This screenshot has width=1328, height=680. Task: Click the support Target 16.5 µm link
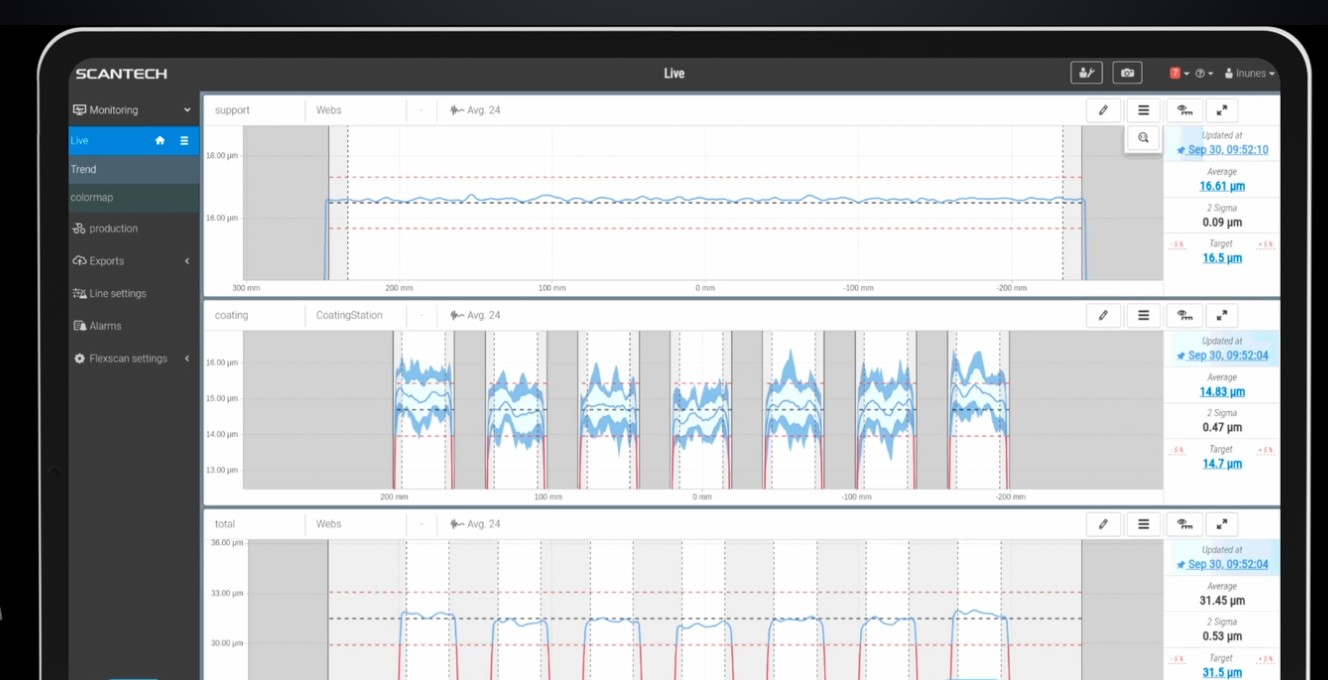pyautogui.click(x=1221, y=258)
